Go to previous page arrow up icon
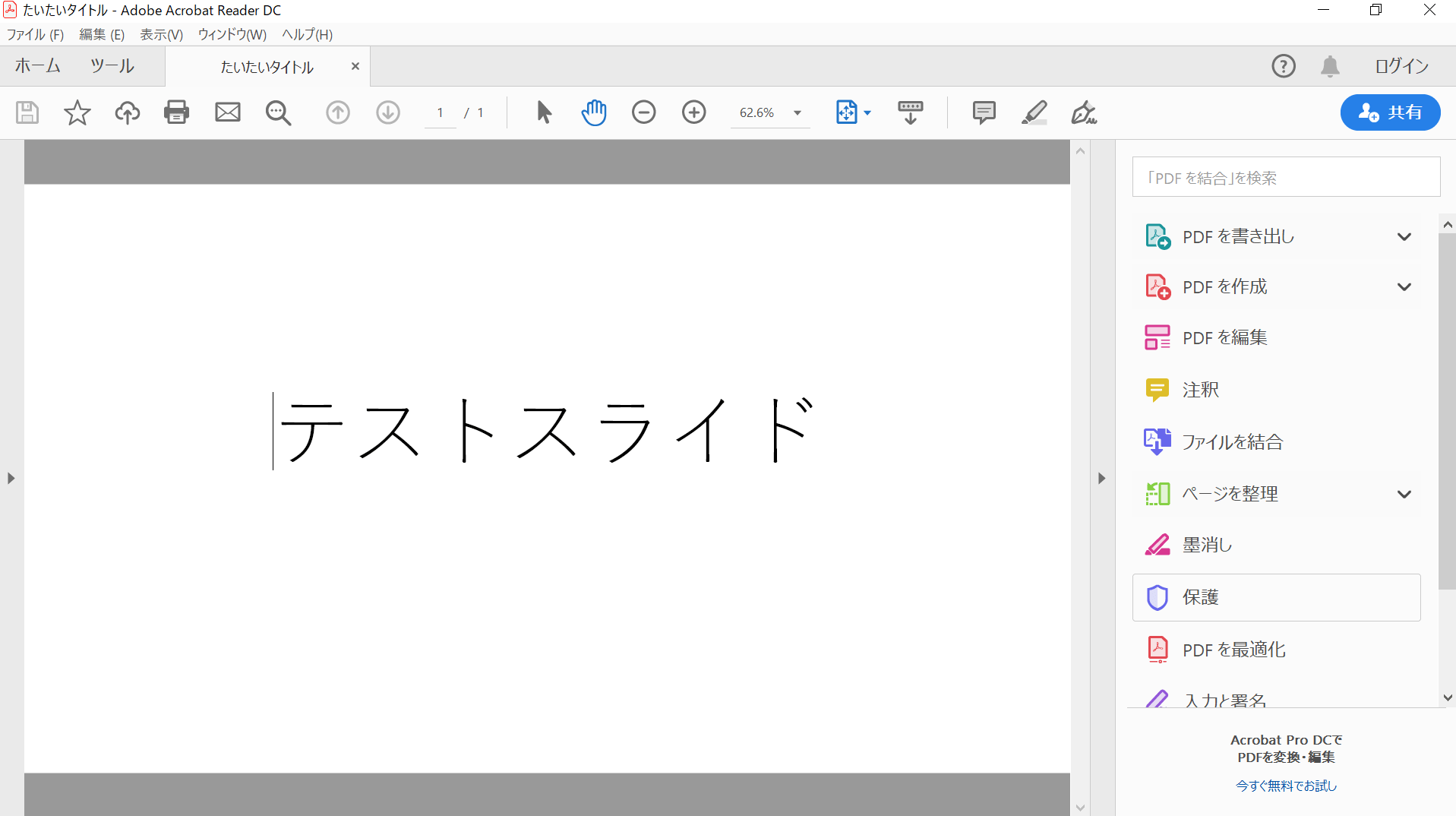The width and height of the screenshot is (1456, 816). (338, 112)
